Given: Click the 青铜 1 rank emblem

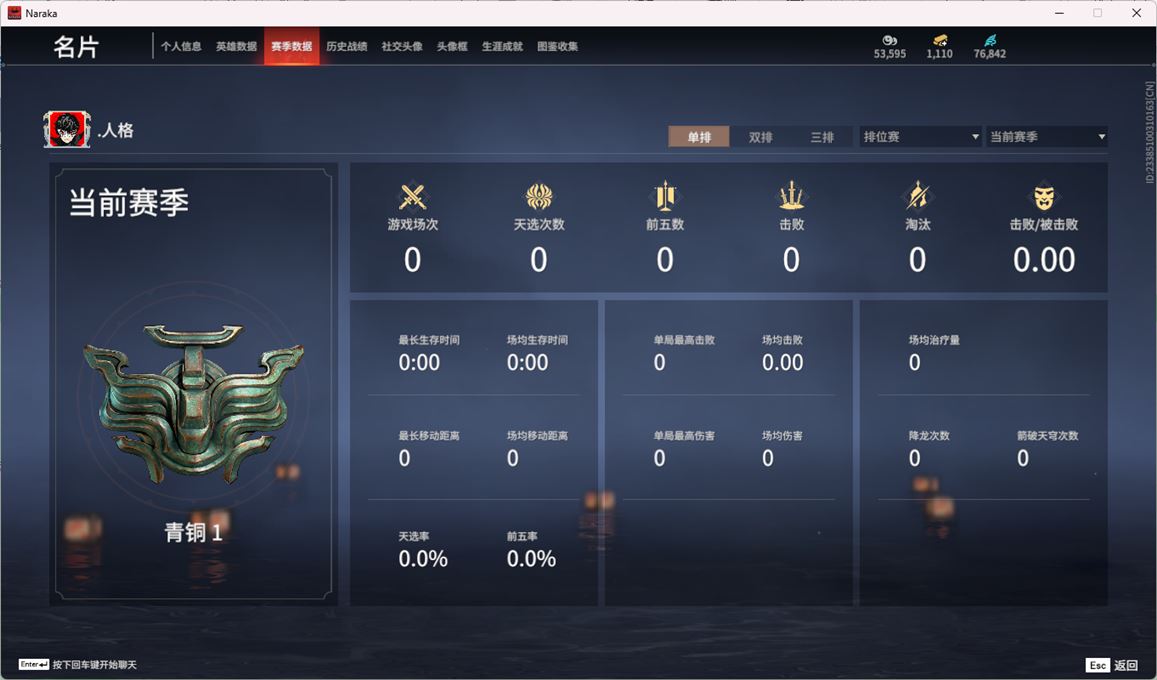Looking at the screenshot, I should (193, 403).
